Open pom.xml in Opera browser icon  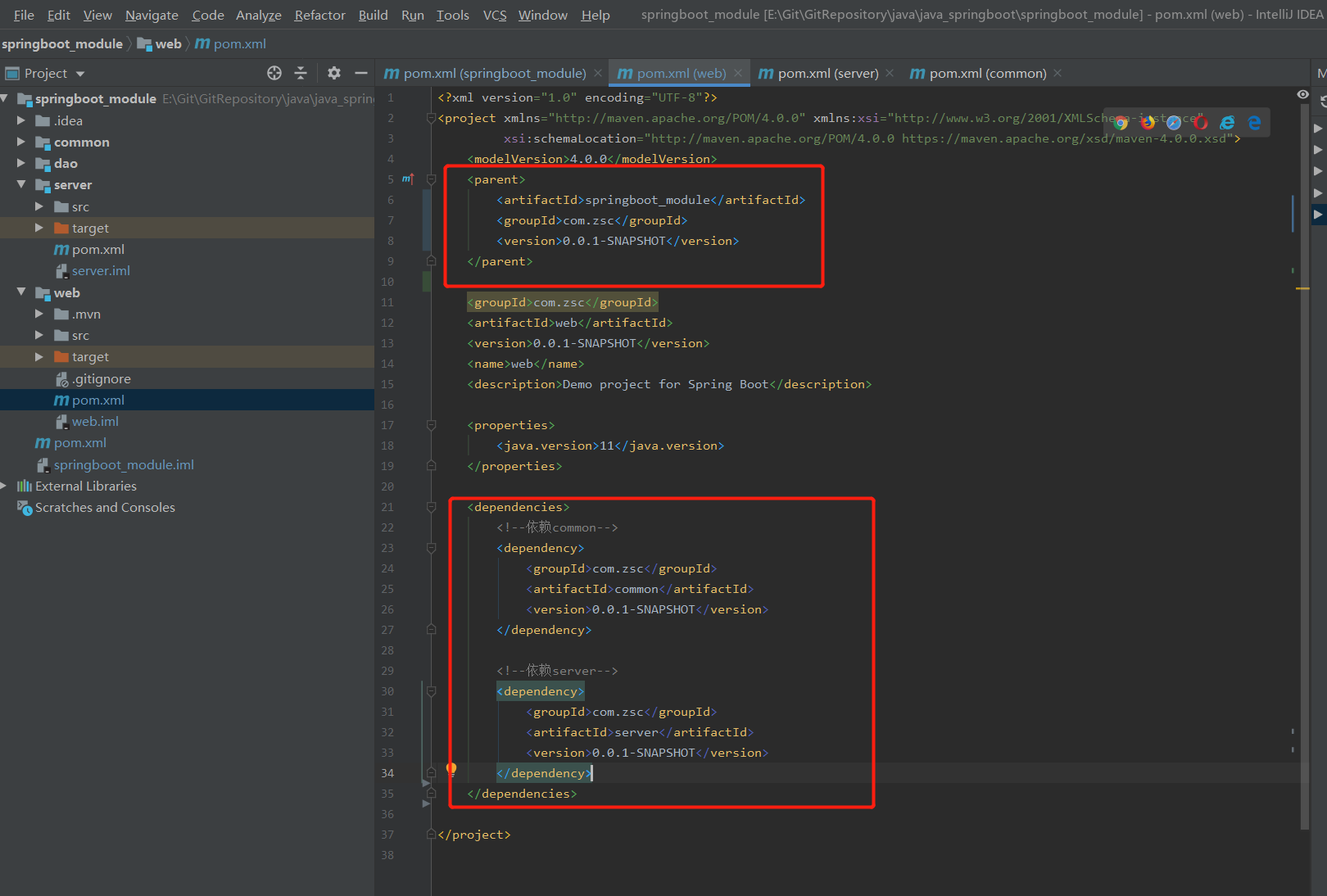[1201, 123]
